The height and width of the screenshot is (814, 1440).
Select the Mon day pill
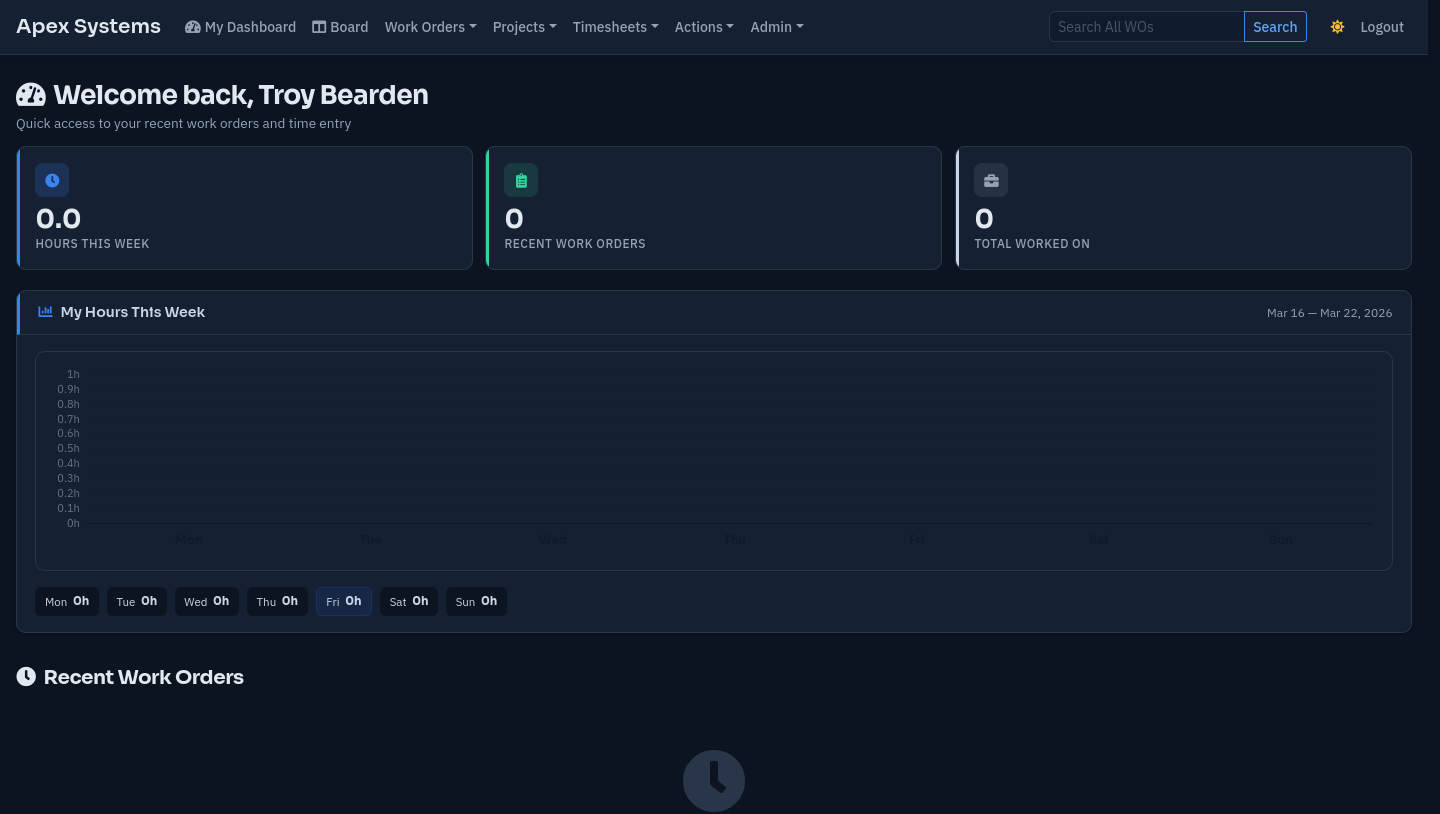click(x=67, y=600)
